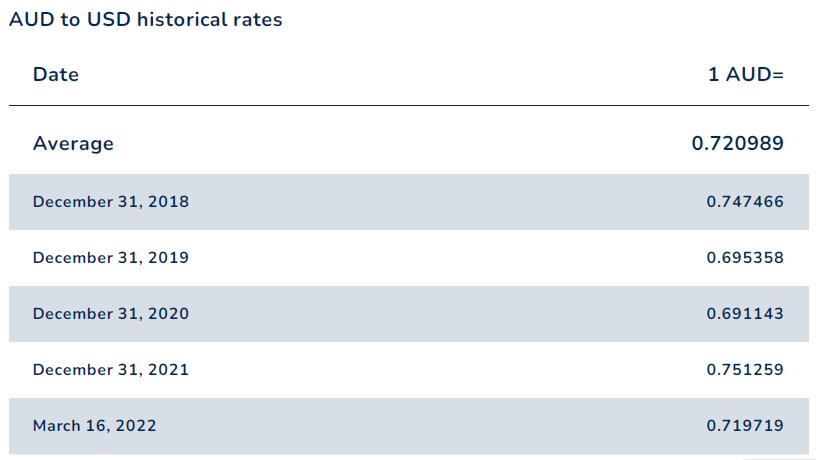Click the March 16, 2022 date cell

tap(95, 426)
